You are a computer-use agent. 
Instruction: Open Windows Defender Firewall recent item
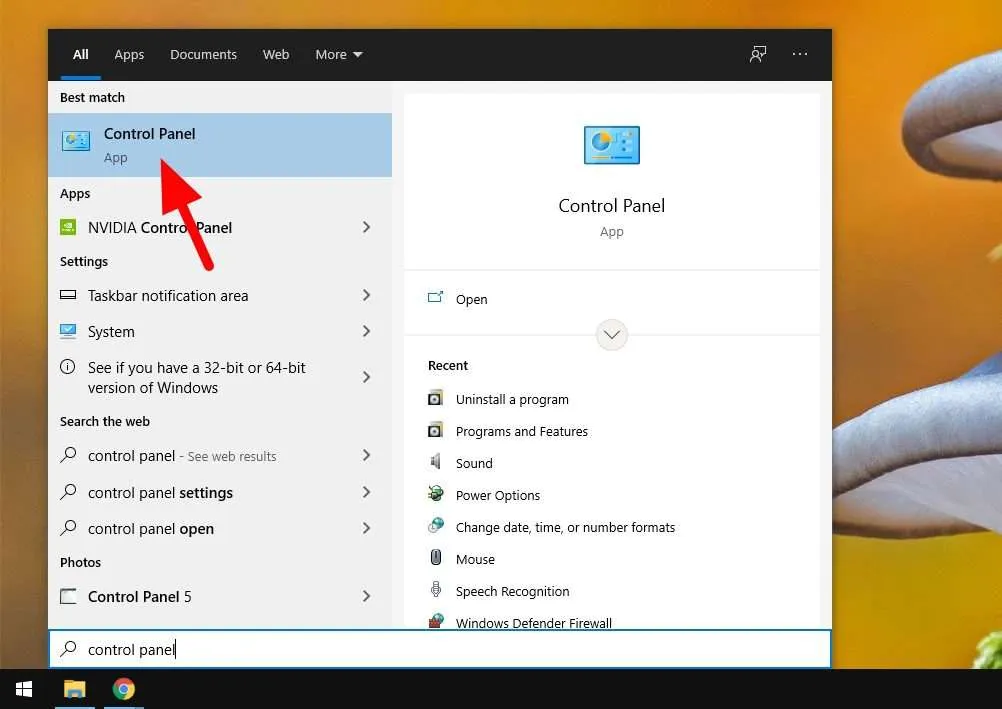pos(534,622)
